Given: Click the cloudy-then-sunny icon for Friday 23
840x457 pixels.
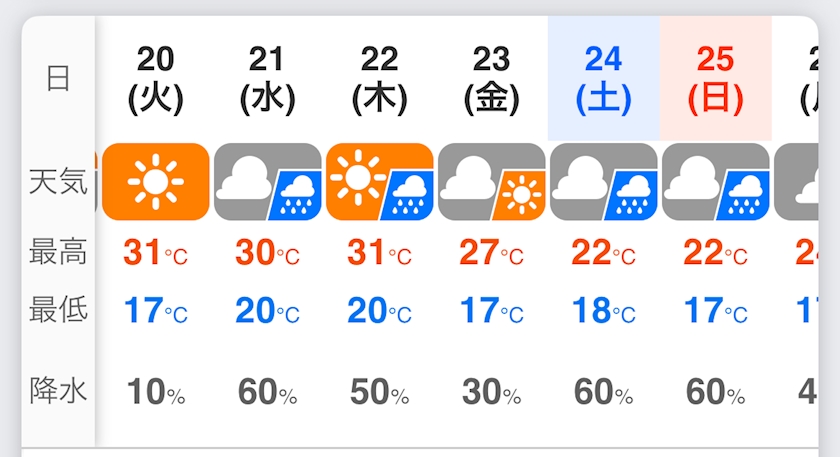Looking at the screenshot, I should [x=492, y=182].
